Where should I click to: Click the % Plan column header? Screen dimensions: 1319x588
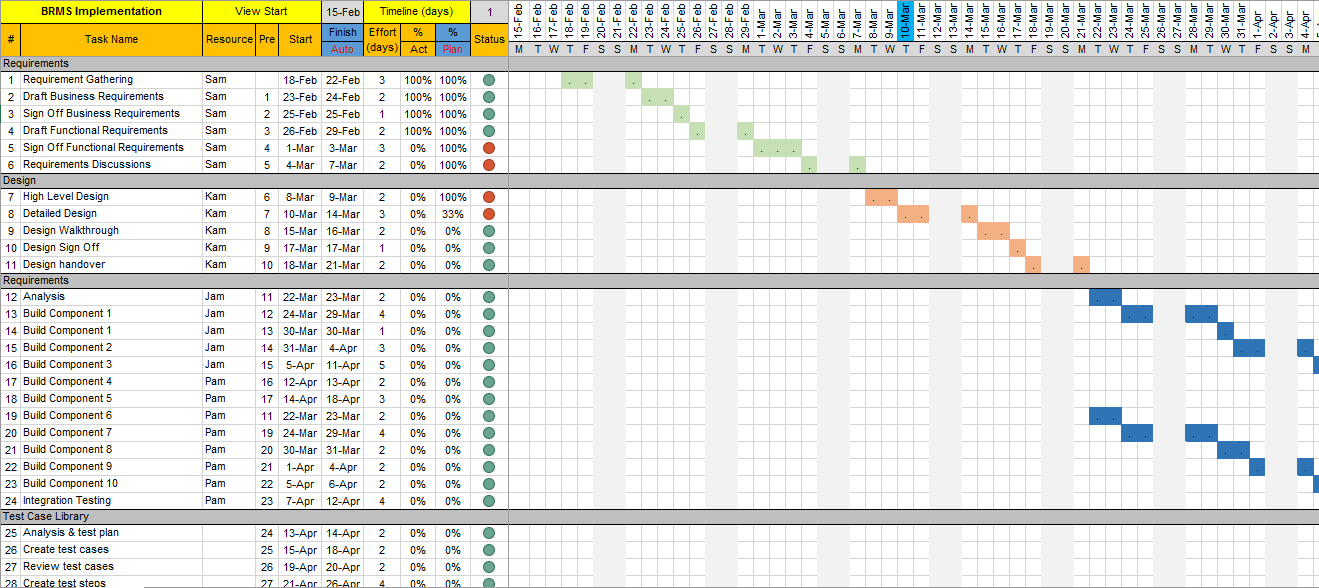pyautogui.click(x=452, y=40)
